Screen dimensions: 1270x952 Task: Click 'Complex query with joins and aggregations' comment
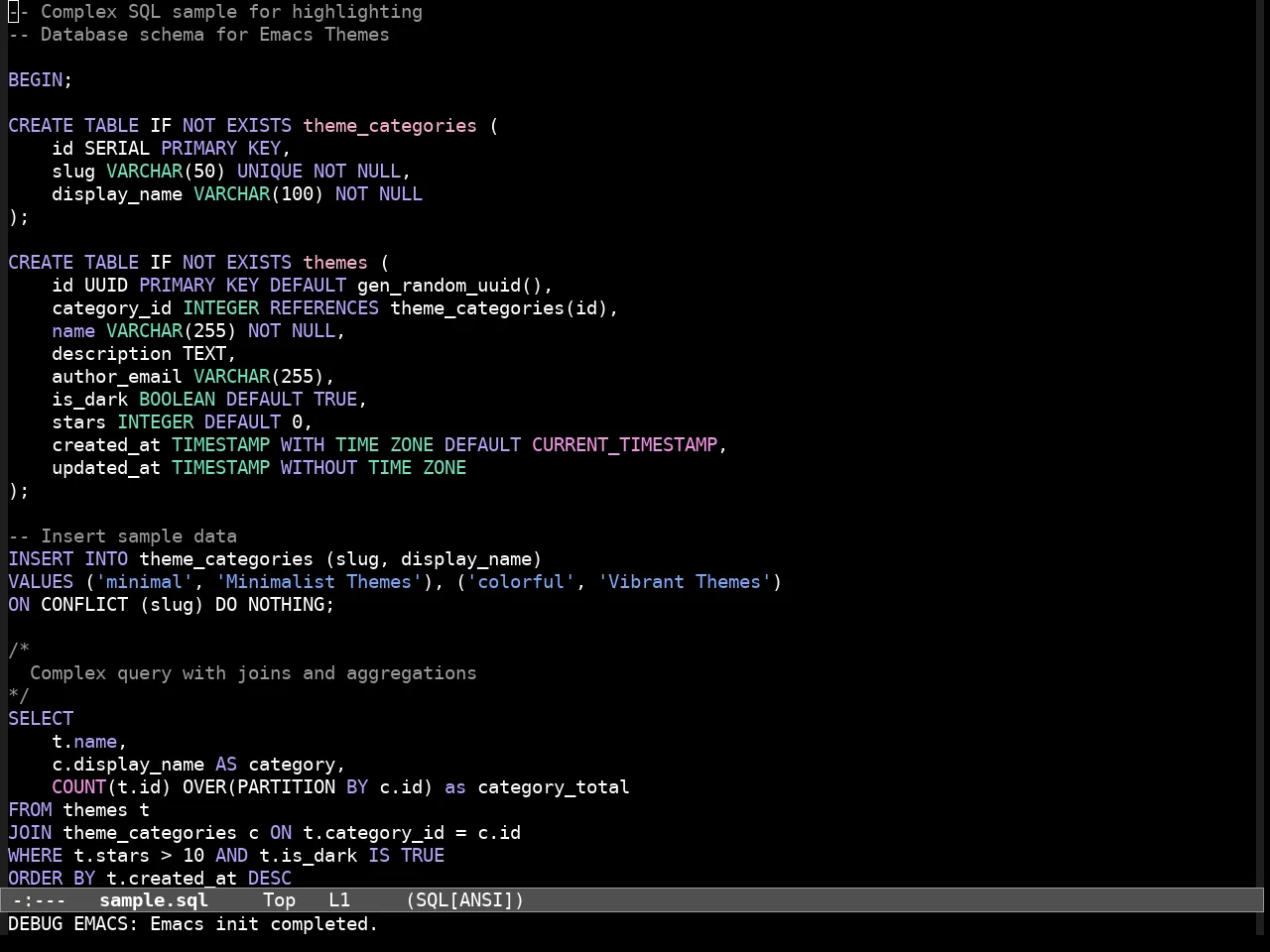[x=253, y=673]
